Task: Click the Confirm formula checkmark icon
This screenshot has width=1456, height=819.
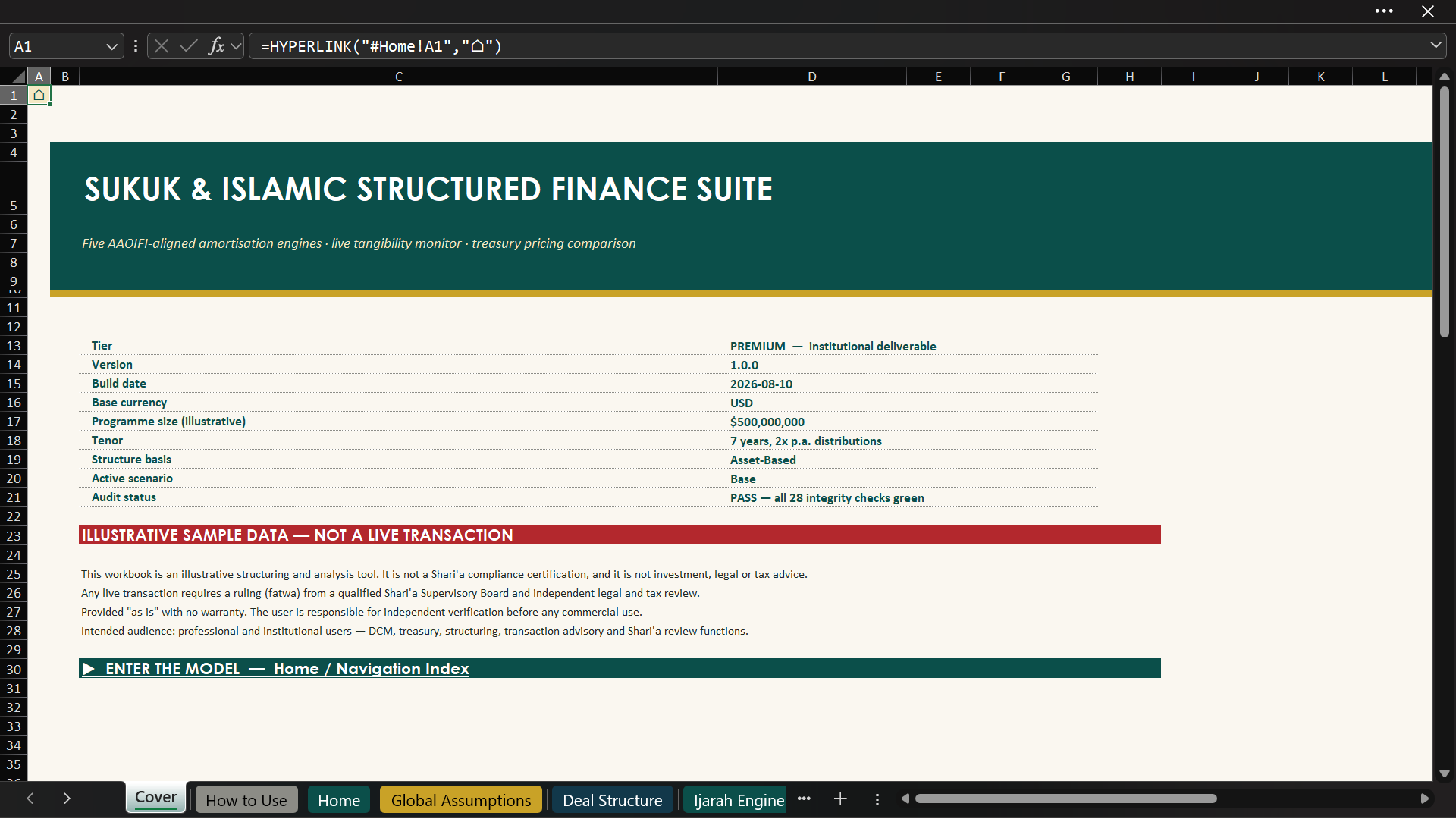Action: coord(189,46)
